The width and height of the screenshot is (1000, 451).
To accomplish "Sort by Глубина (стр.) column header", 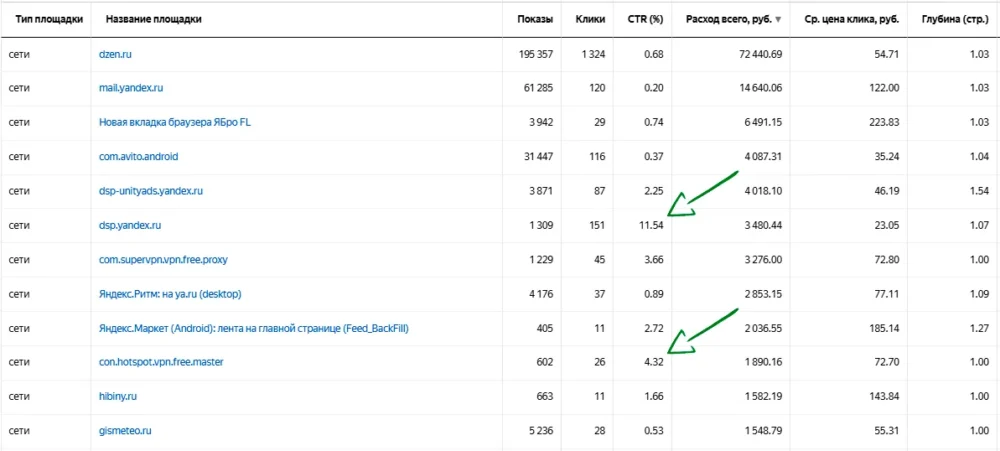I will (955, 19).
